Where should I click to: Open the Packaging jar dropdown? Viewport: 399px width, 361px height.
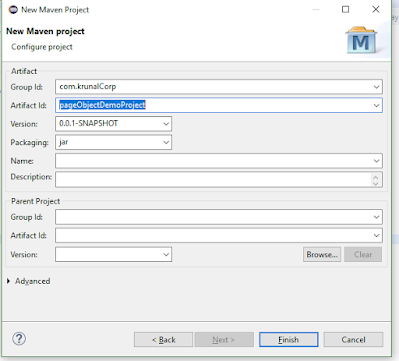coord(166,142)
